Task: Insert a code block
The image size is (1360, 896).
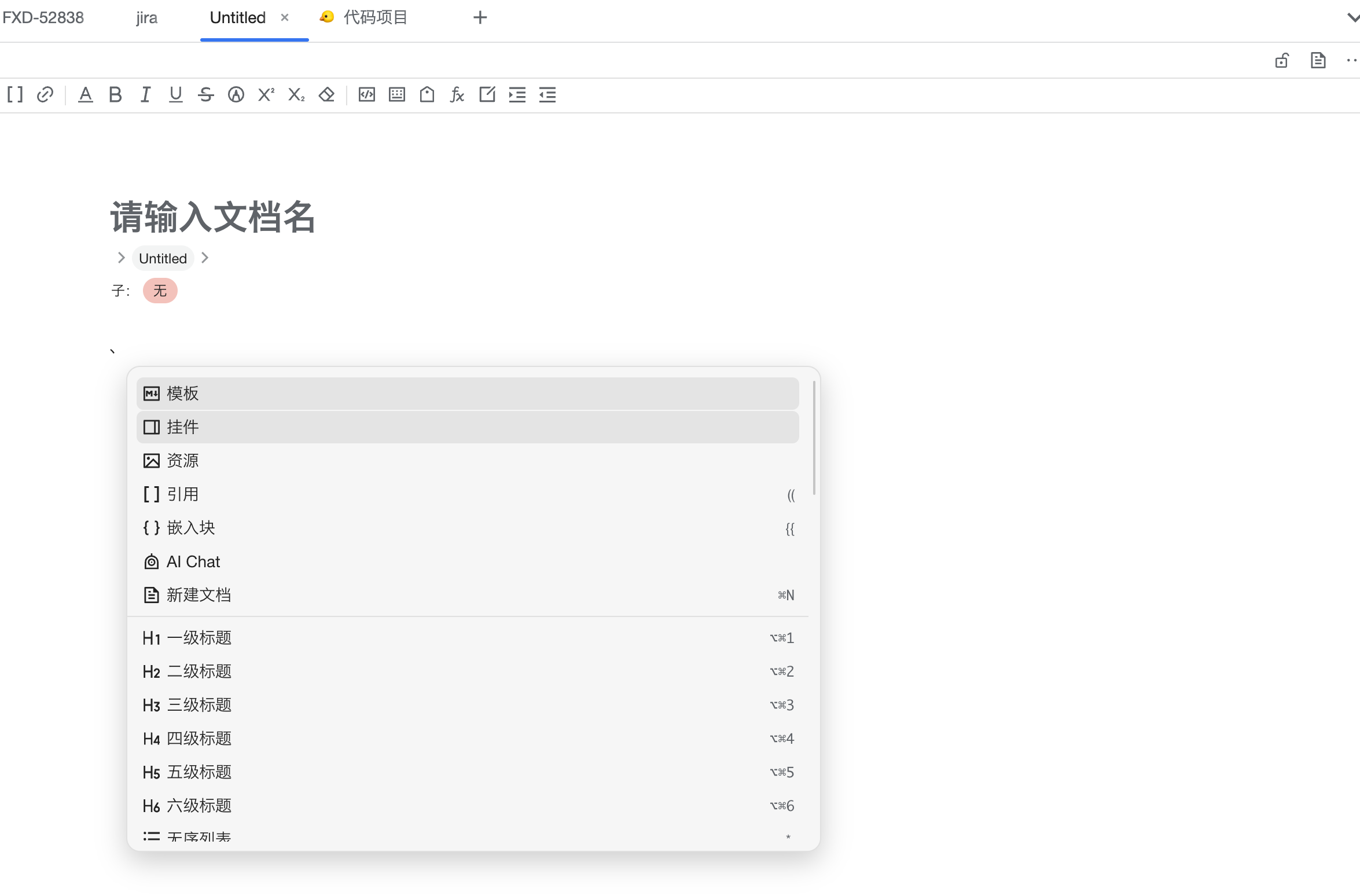Action: coord(366,94)
